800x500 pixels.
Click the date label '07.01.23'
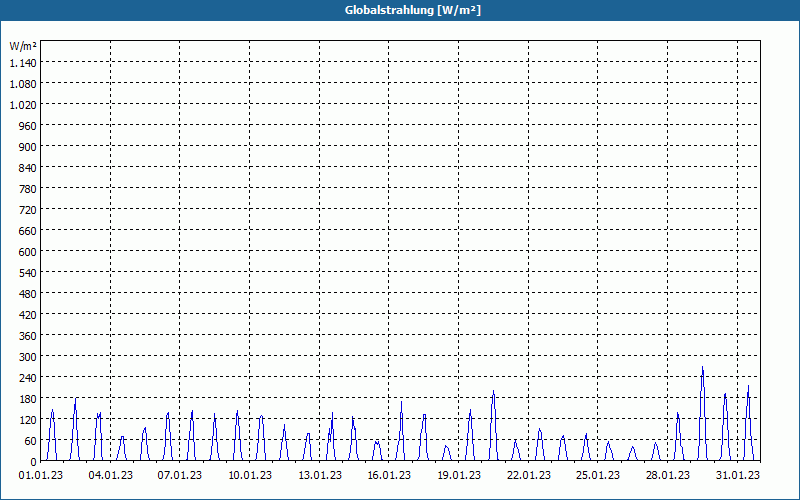coord(180,476)
